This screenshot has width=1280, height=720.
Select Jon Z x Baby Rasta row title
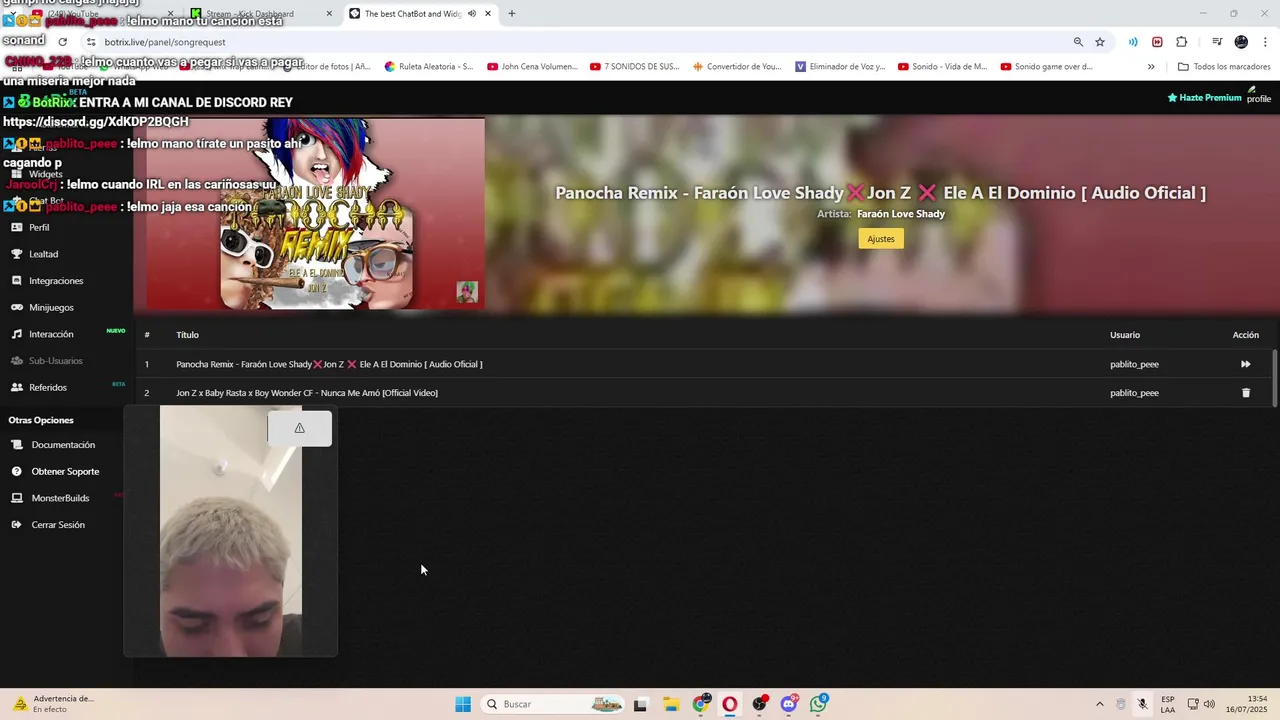point(307,393)
